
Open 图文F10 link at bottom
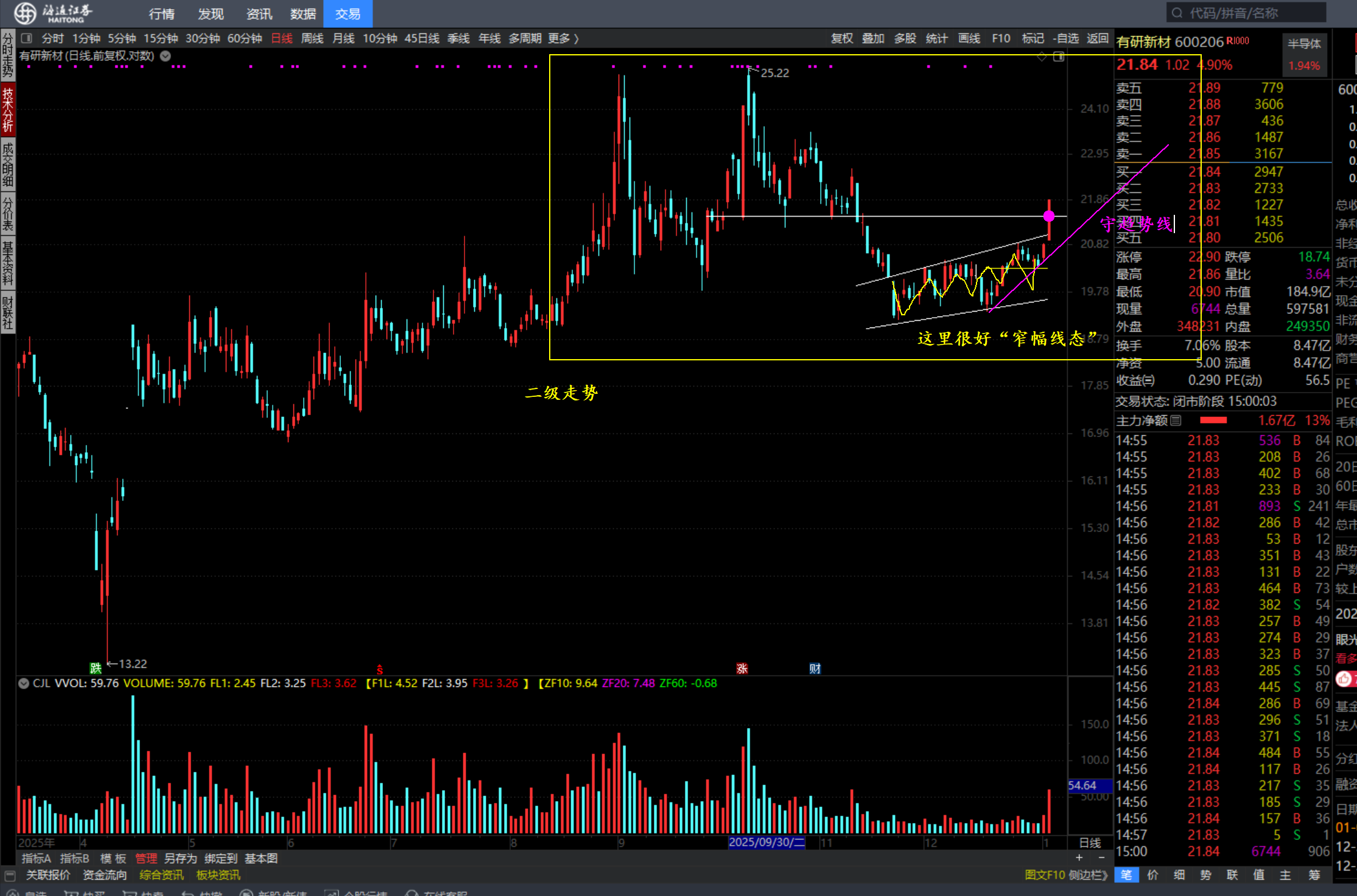point(1045,875)
